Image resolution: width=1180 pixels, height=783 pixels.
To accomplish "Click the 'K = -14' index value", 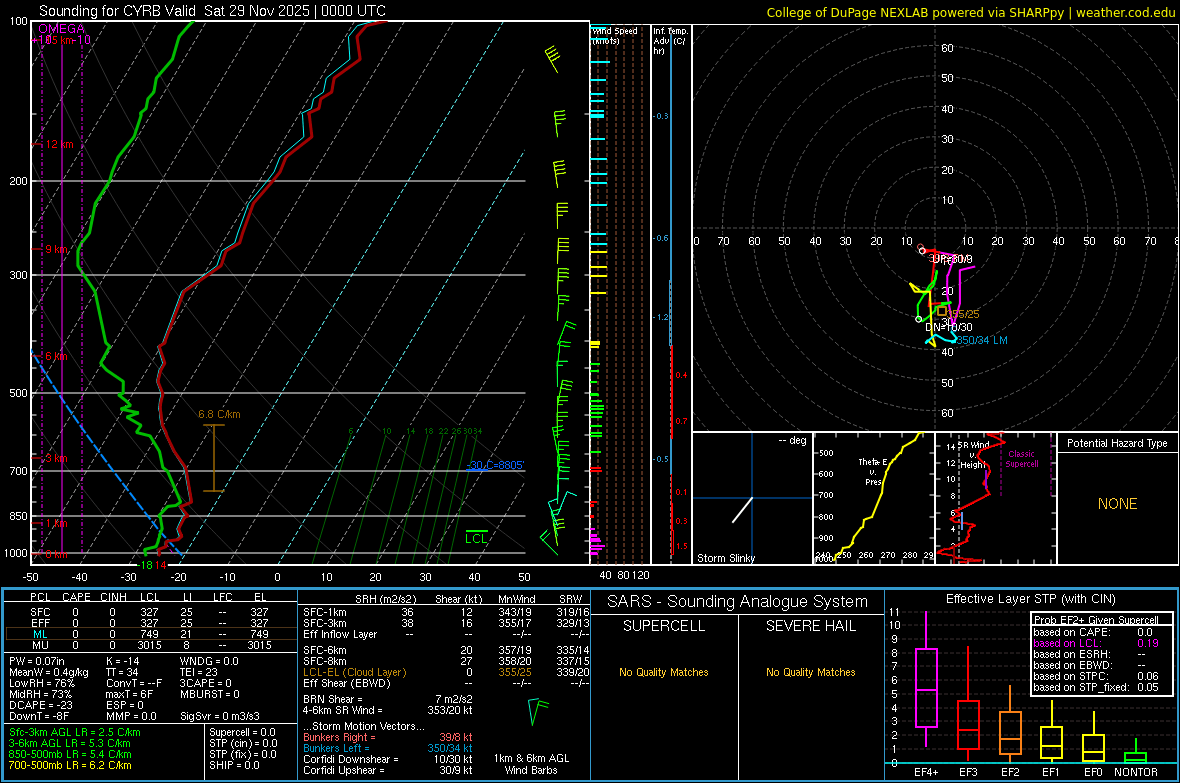I will [x=123, y=661].
